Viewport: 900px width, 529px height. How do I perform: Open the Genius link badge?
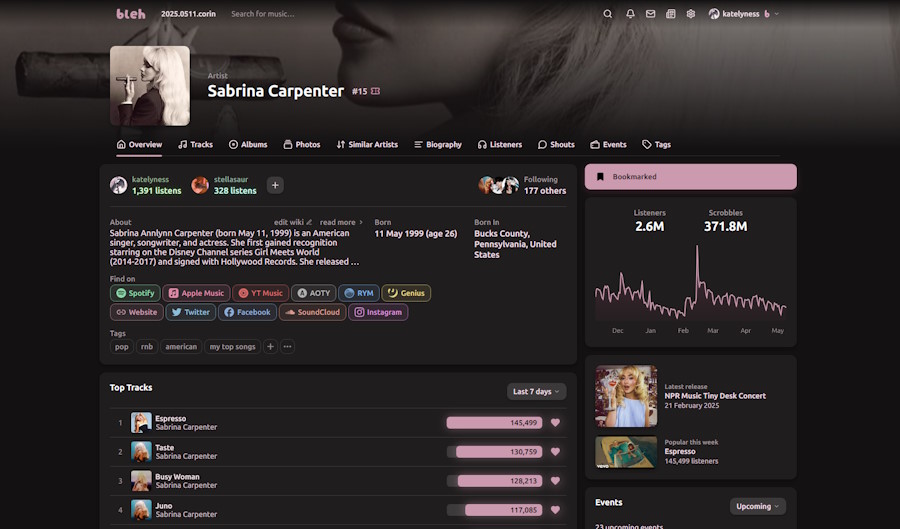point(406,293)
